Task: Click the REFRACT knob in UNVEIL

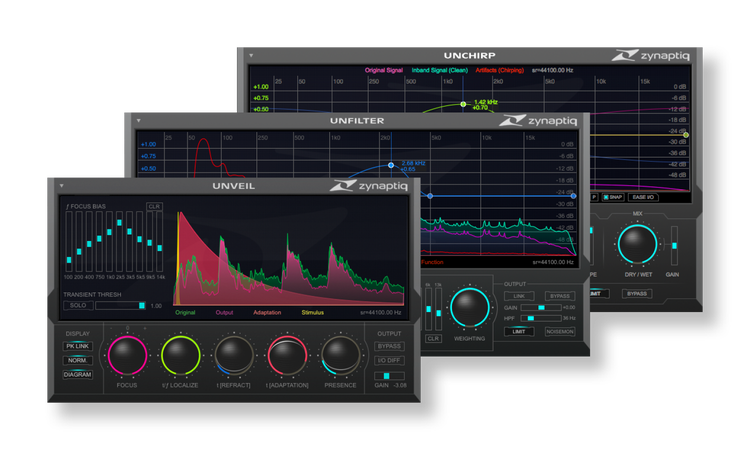Action: [234, 355]
